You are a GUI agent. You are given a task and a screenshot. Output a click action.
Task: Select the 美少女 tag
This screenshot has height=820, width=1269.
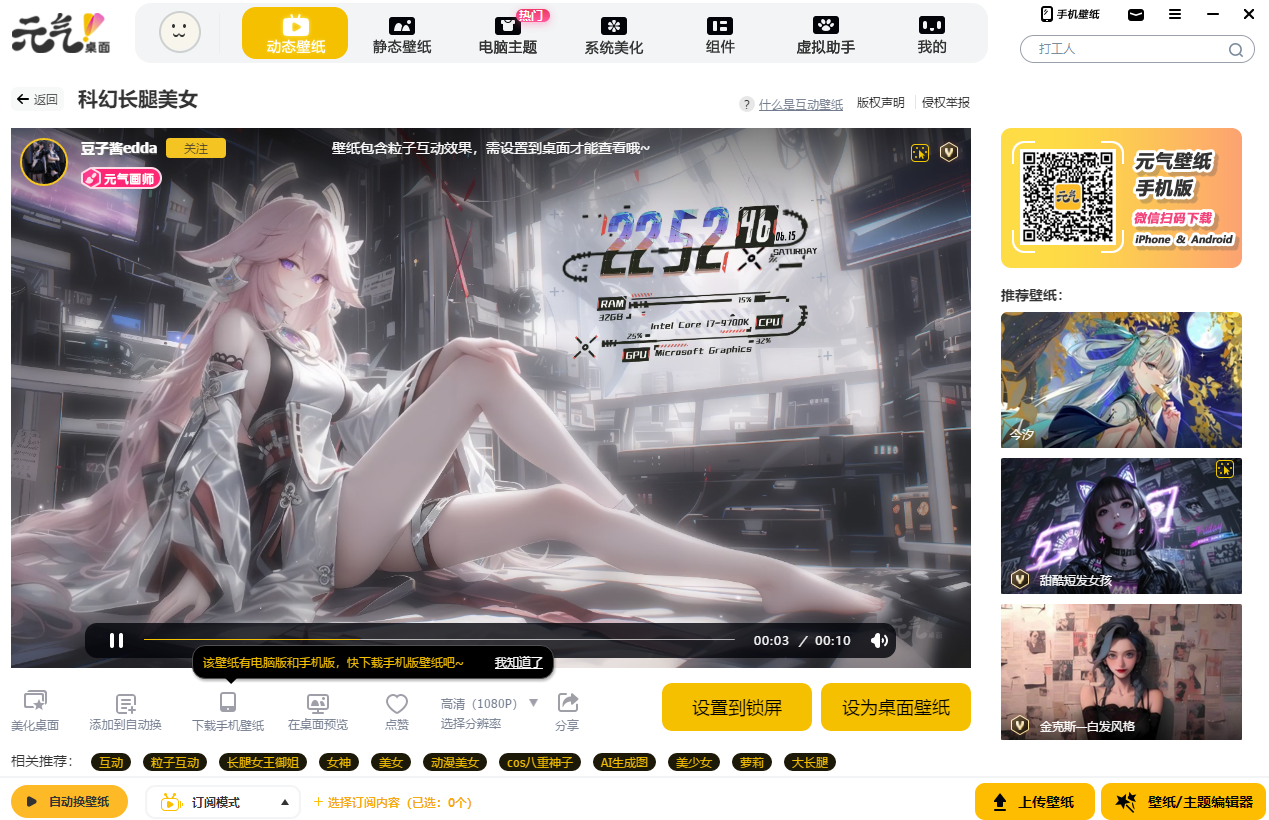click(694, 763)
